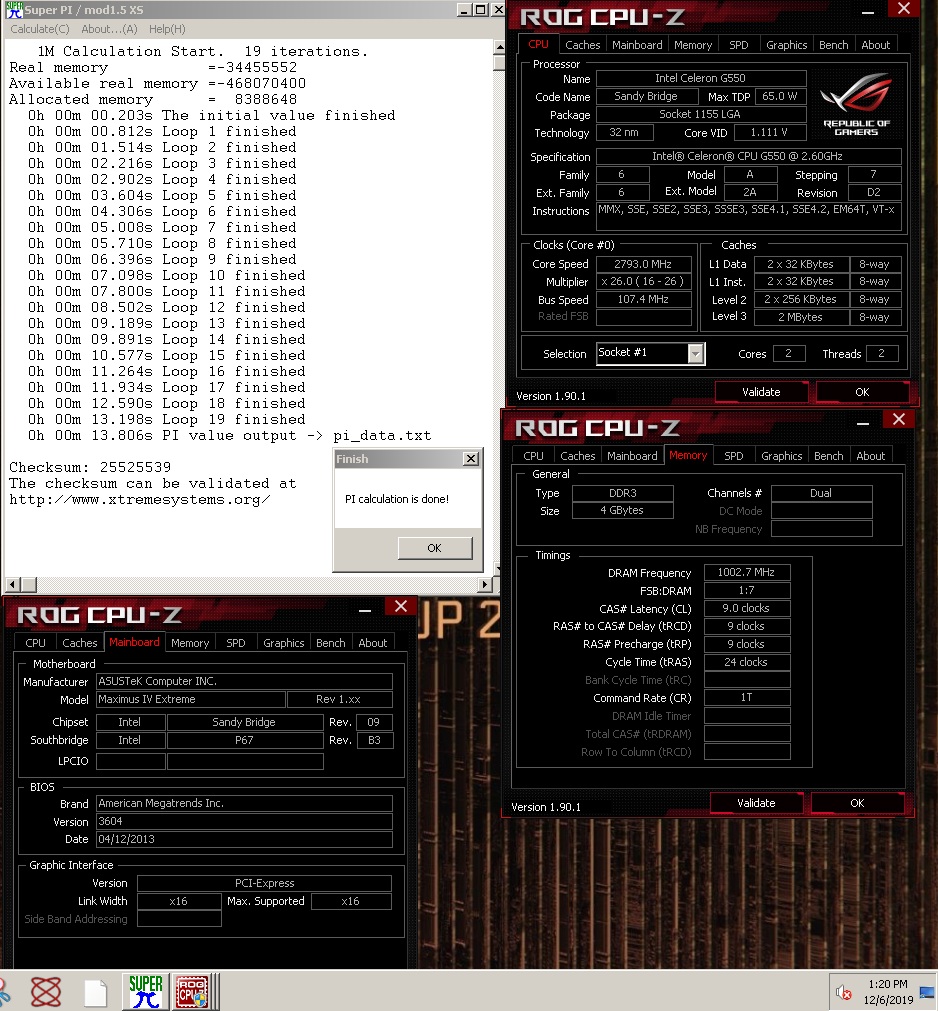
Task: Switch to Memory tab in Mainboard CPU-Z window
Action: click(x=190, y=643)
